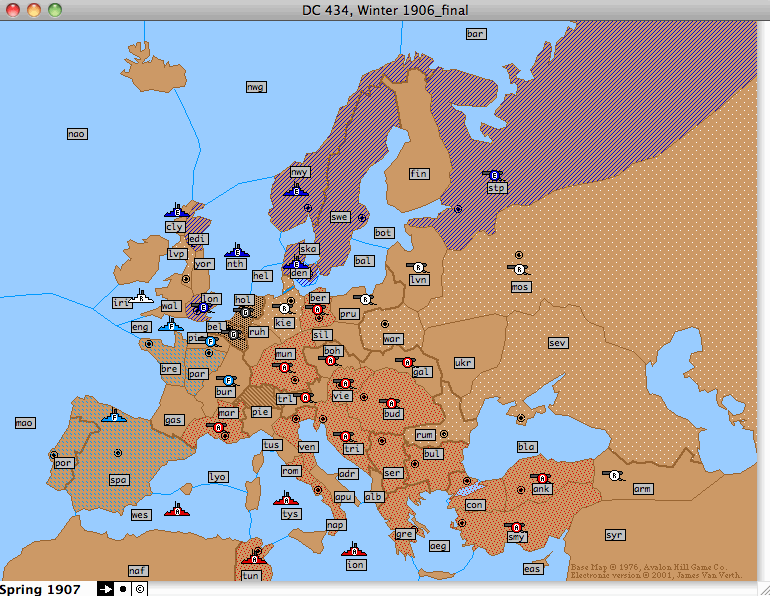The height and width of the screenshot is (596, 770).
Task: Select the red army above tri
Action: click(x=344, y=436)
